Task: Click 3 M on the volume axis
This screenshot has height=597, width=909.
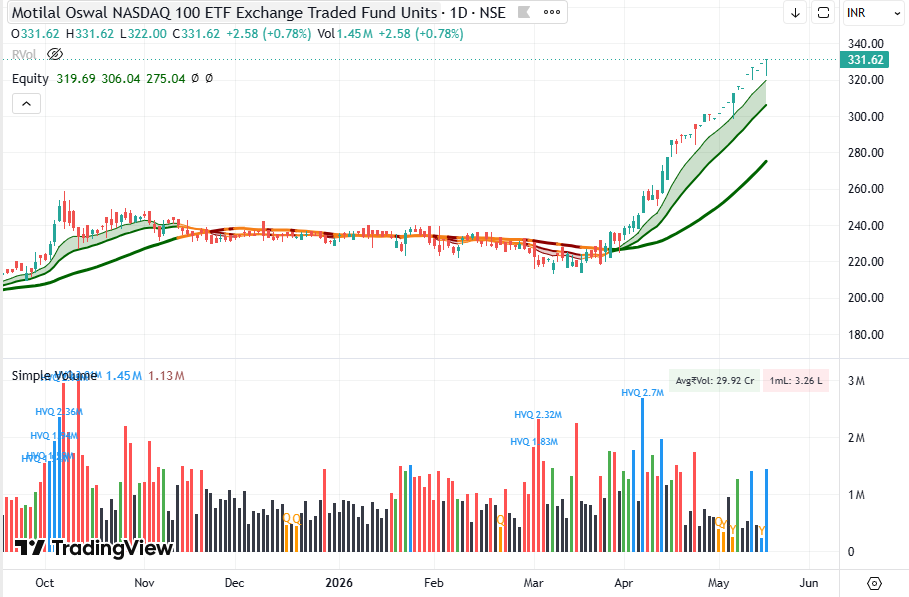Action: tap(856, 381)
